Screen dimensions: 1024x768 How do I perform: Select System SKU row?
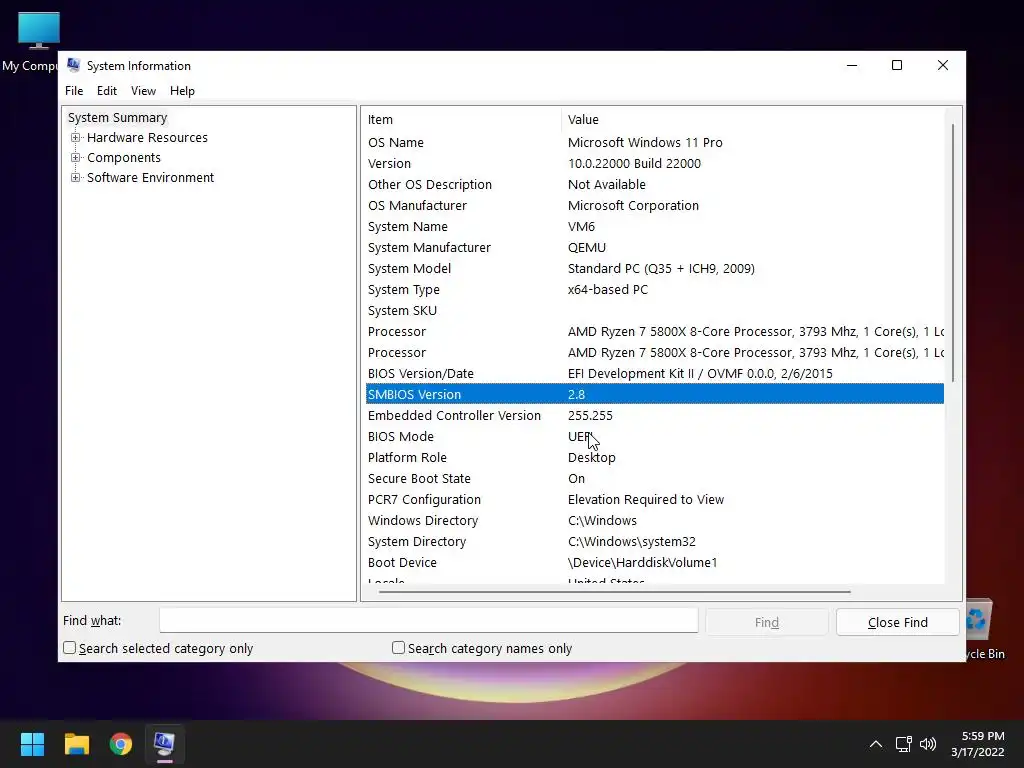coord(654,310)
